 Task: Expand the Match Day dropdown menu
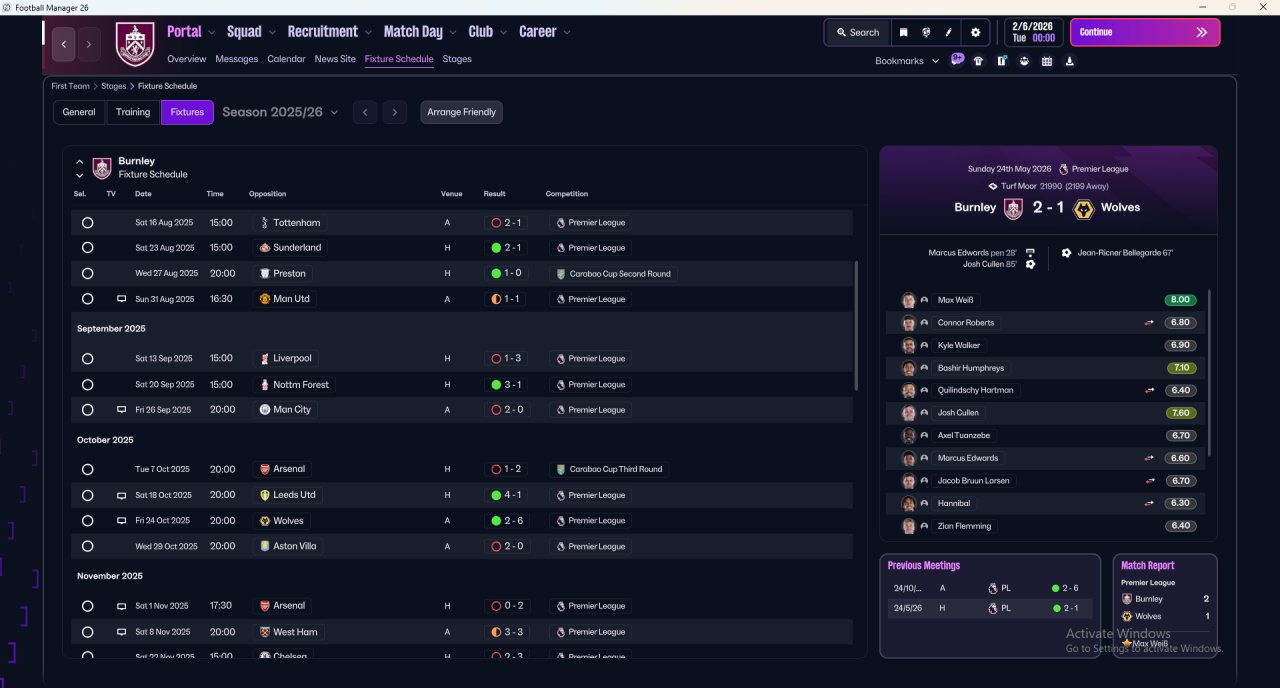tap(420, 32)
